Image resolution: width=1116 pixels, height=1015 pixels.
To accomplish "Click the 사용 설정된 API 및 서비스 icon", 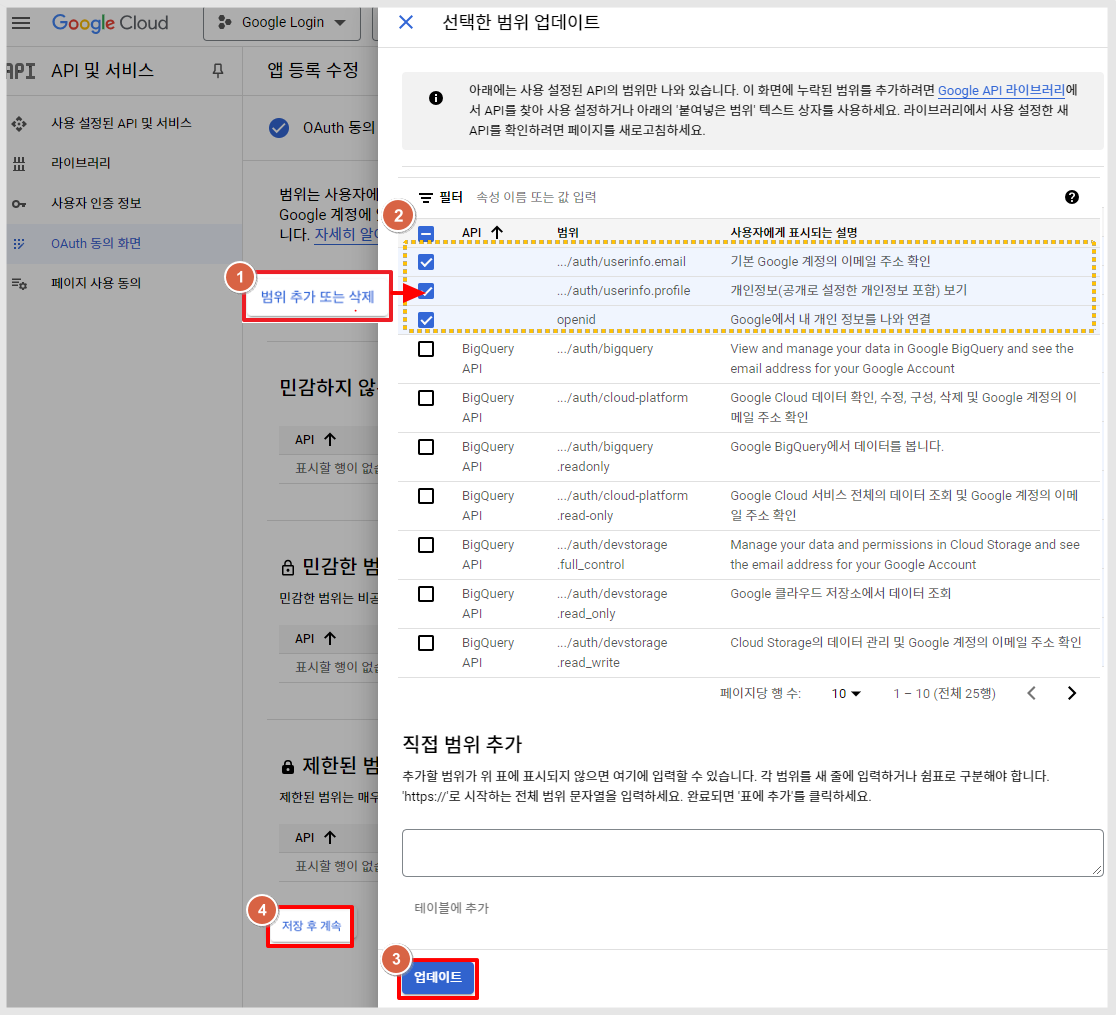I will tap(19, 124).
